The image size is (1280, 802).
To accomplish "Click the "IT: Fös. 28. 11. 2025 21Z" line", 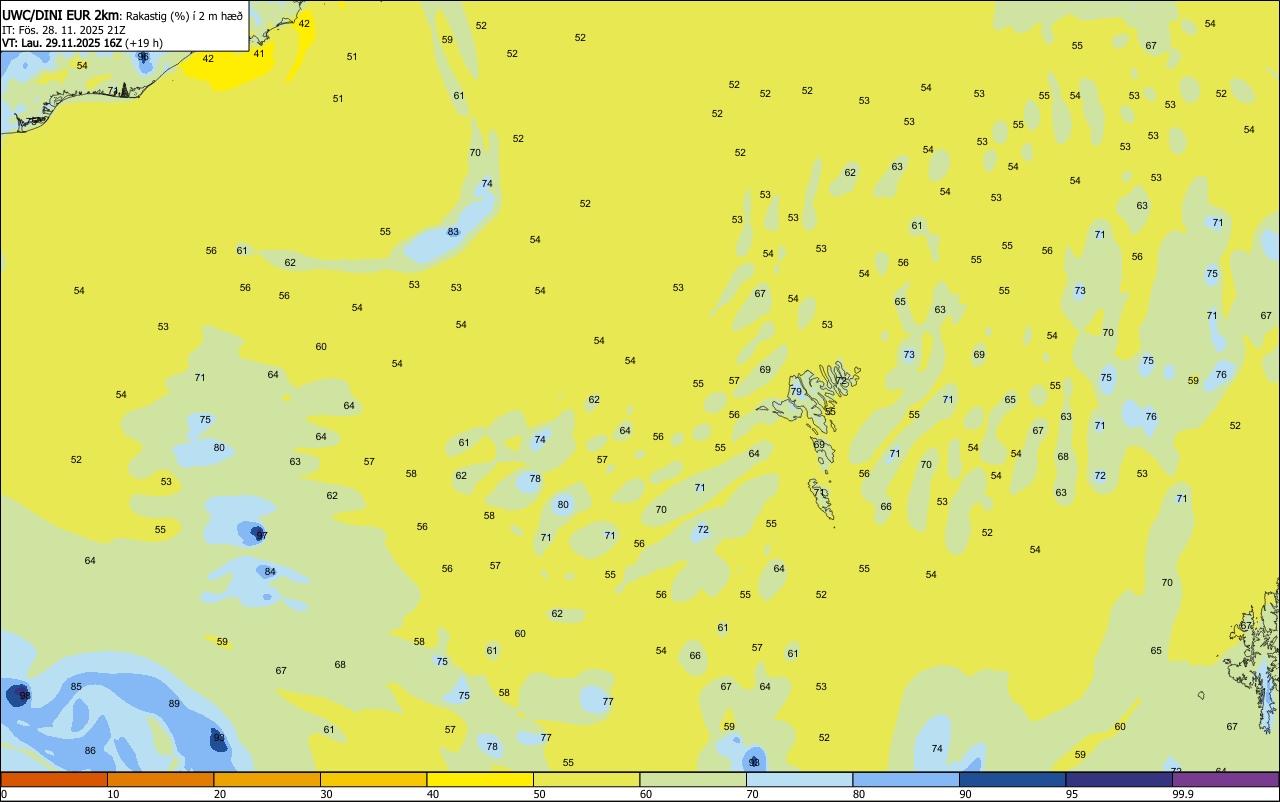I will coord(64,30).
